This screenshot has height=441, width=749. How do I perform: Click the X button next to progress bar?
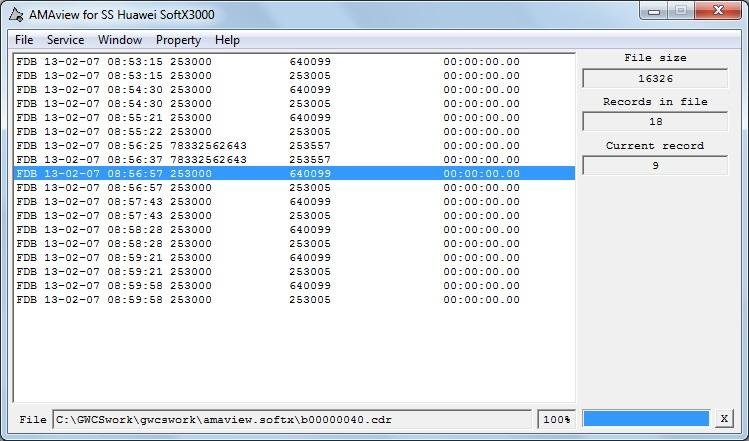(x=724, y=419)
